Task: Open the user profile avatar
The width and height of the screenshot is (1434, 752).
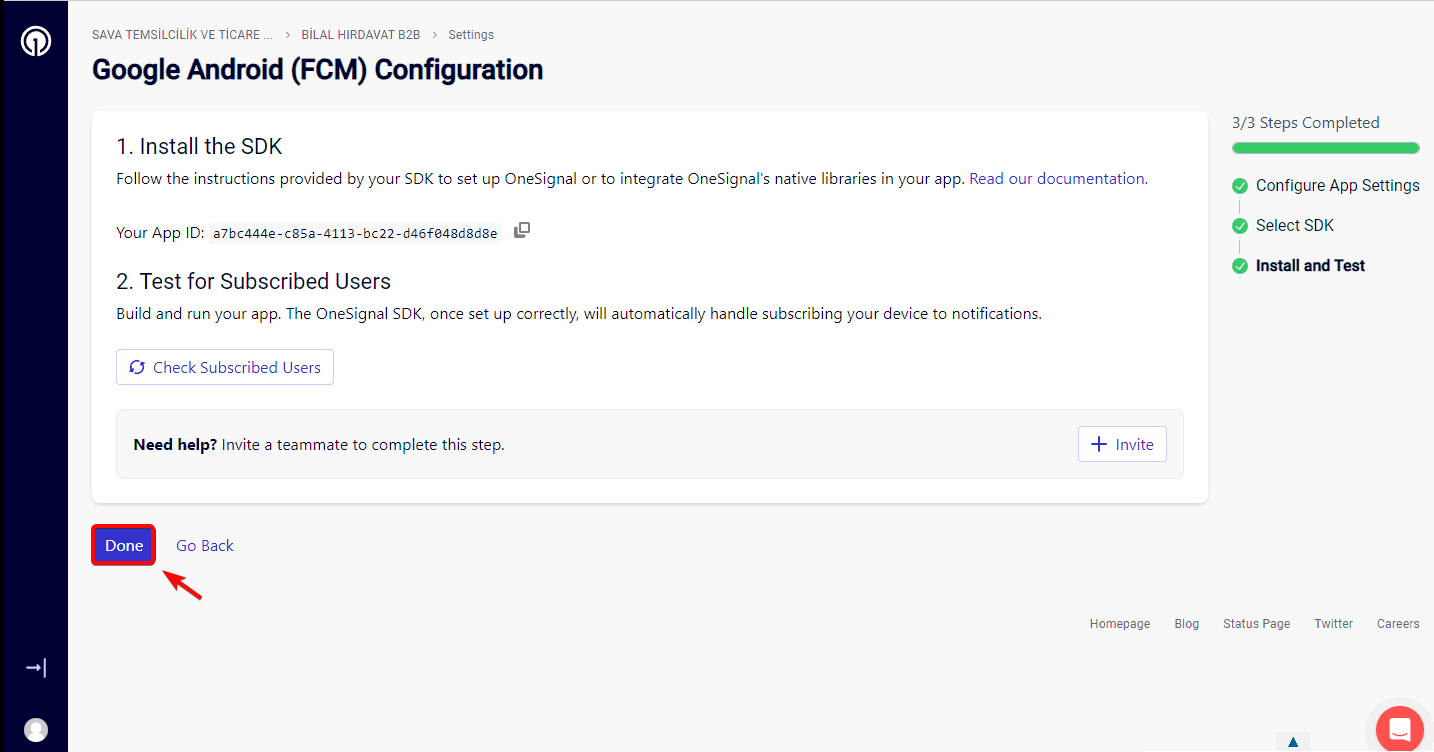Action: (x=36, y=730)
